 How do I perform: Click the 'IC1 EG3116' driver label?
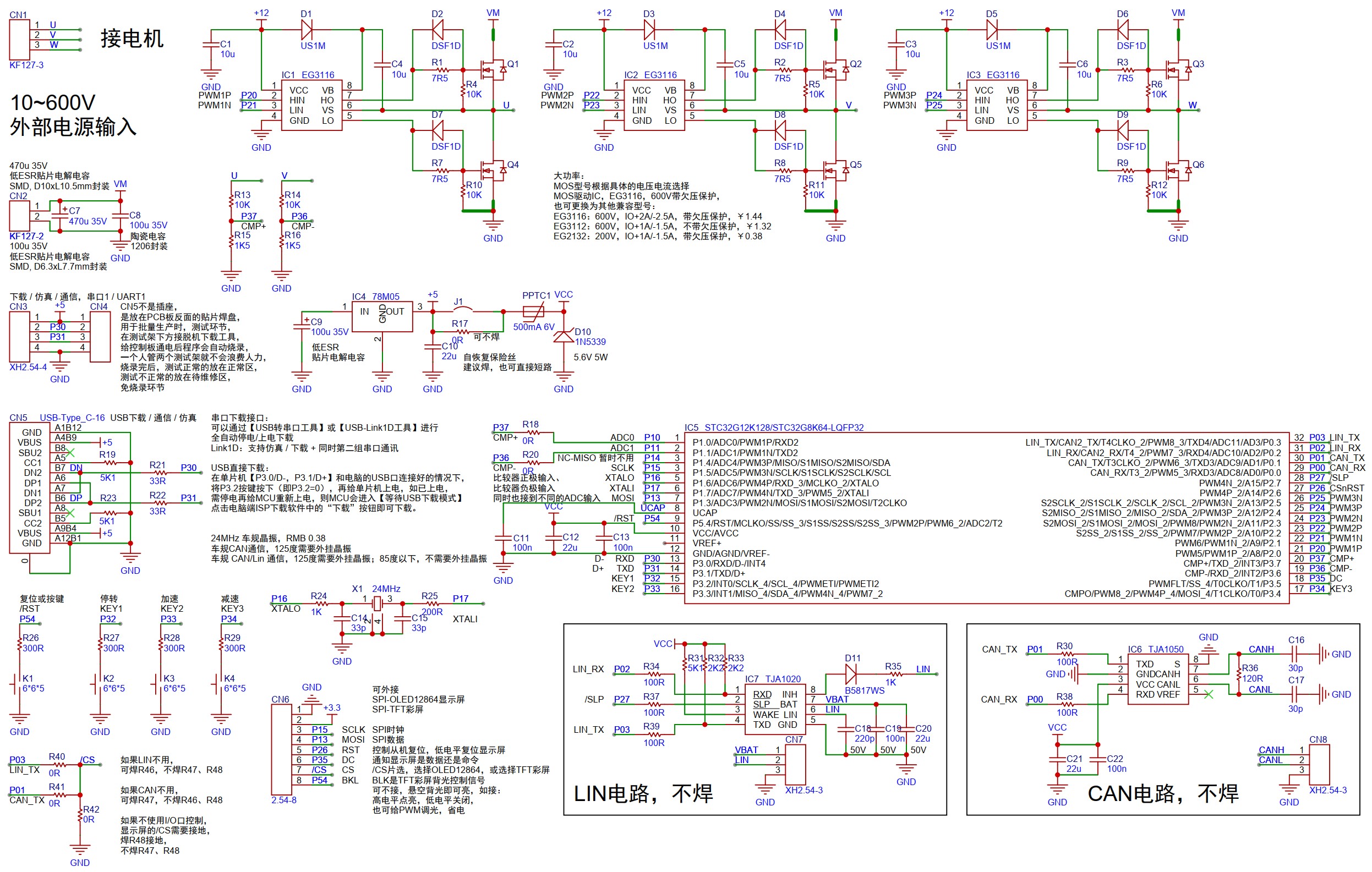point(308,75)
